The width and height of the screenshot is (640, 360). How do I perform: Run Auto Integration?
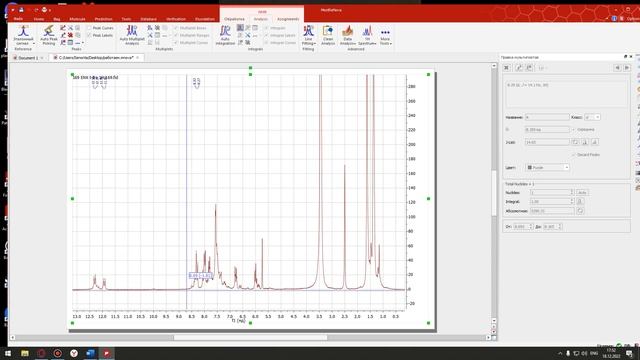[225, 35]
